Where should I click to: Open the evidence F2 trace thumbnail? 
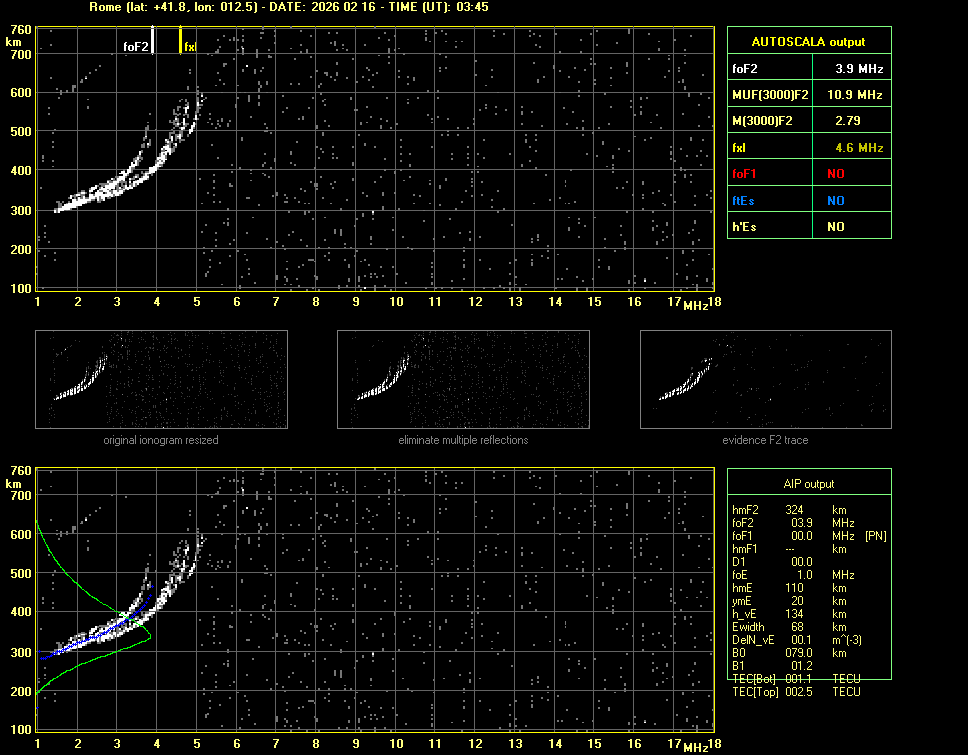765,380
